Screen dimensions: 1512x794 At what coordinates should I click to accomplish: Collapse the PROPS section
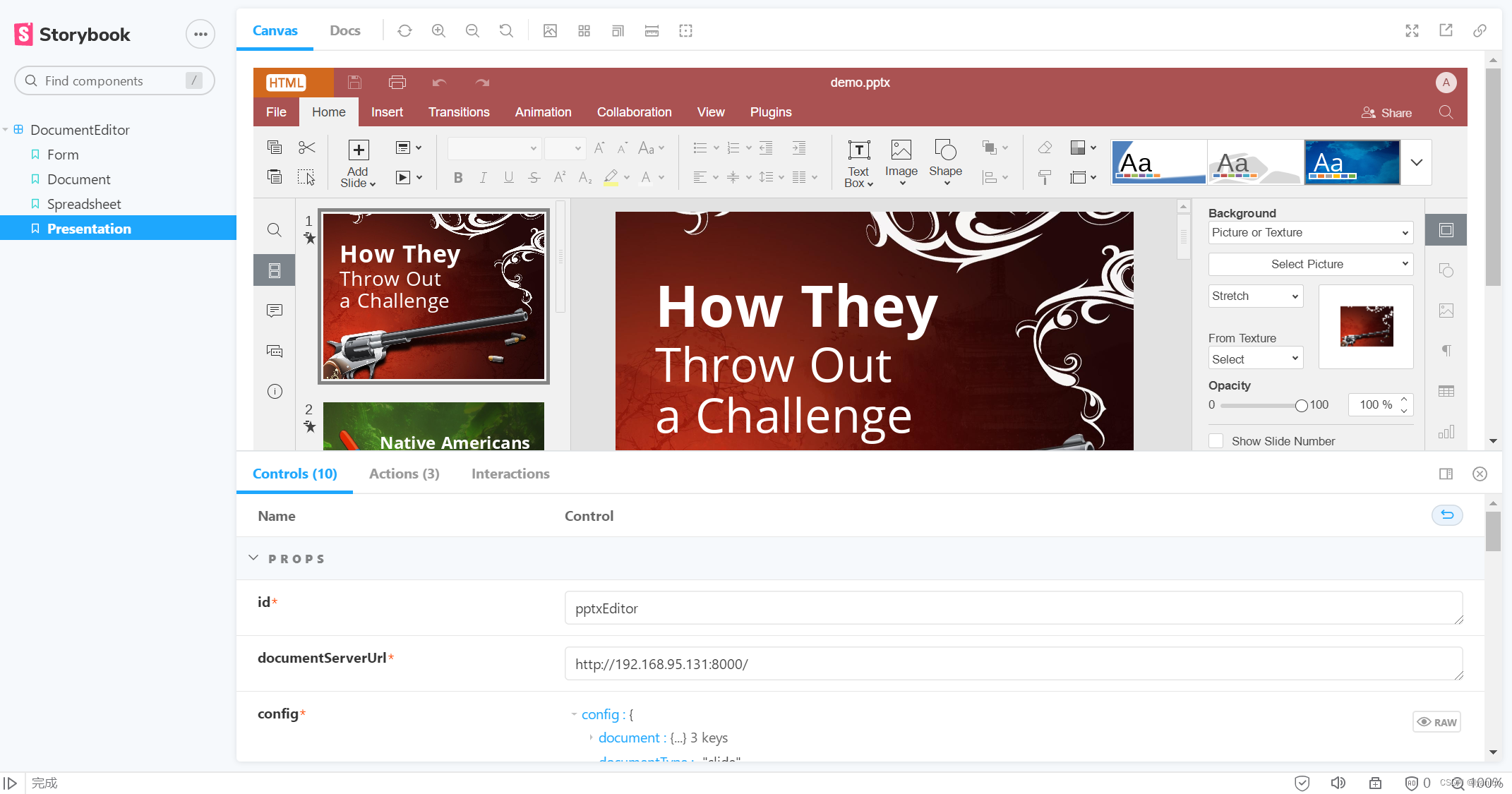254,558
